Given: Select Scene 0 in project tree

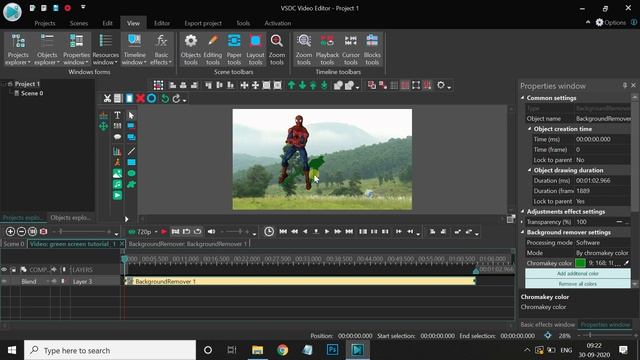Looking at the screenshot, I should click(x=32, y=93).
